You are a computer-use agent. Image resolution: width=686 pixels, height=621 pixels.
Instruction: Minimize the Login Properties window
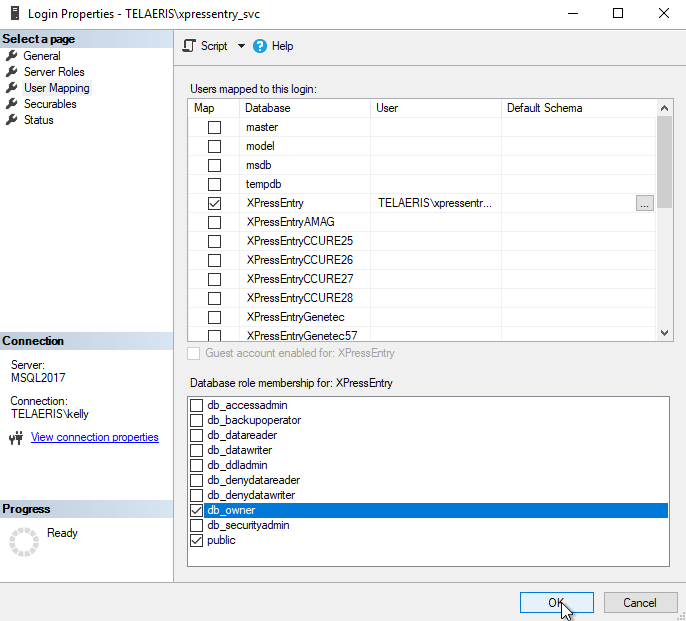tap(573, 14)
